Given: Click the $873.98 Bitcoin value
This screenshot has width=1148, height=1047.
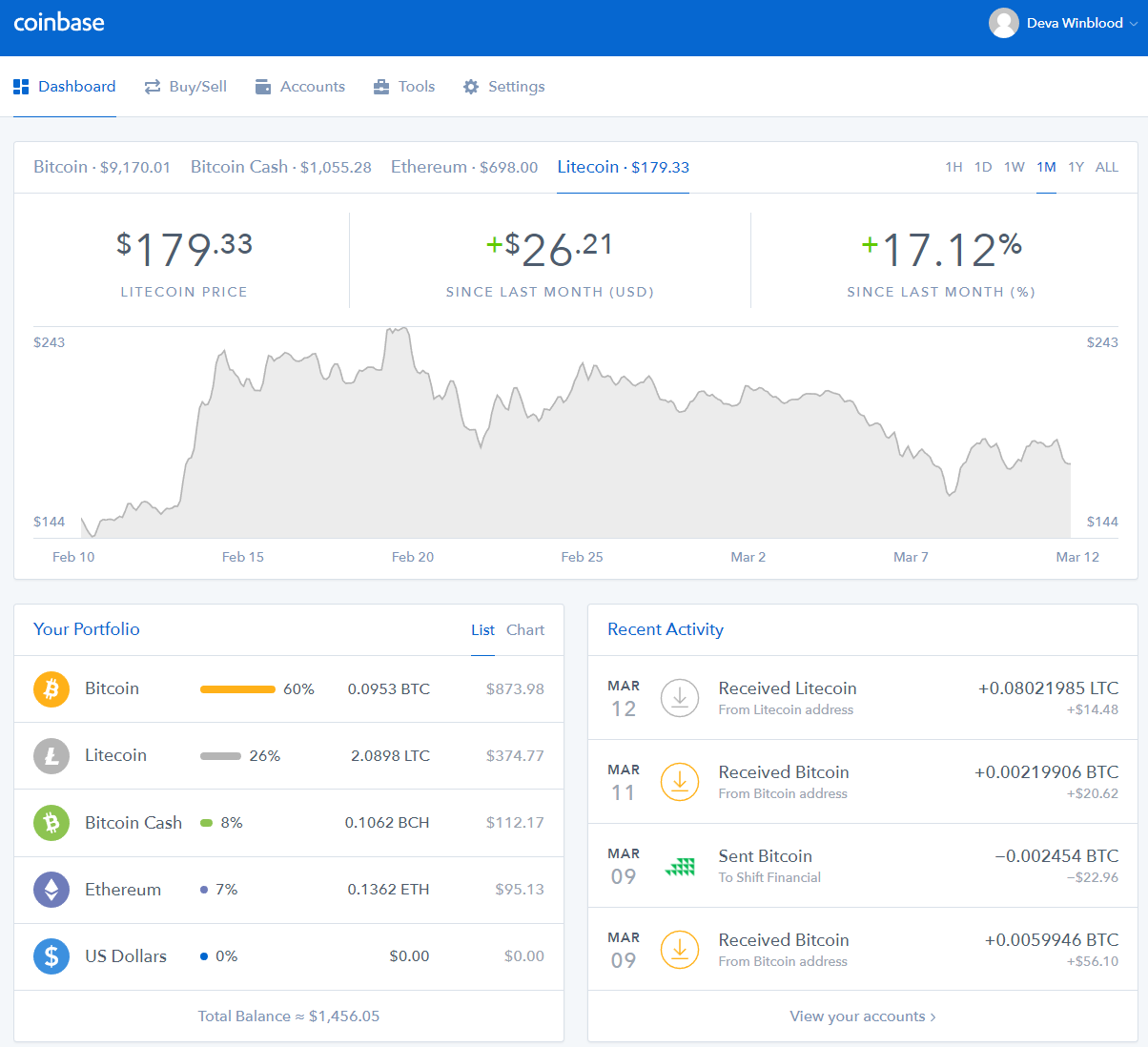Looking at the screenshot, I should click(x=515, y=688).
